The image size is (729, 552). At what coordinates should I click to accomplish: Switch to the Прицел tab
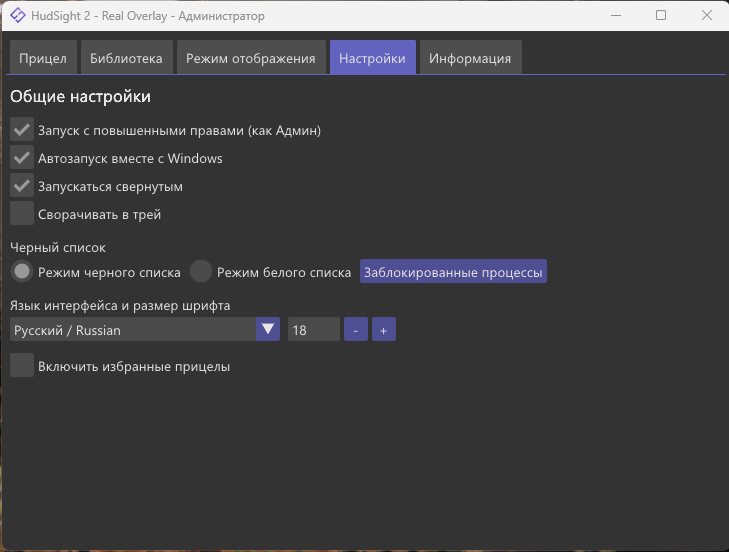click(x=43, y=58)
